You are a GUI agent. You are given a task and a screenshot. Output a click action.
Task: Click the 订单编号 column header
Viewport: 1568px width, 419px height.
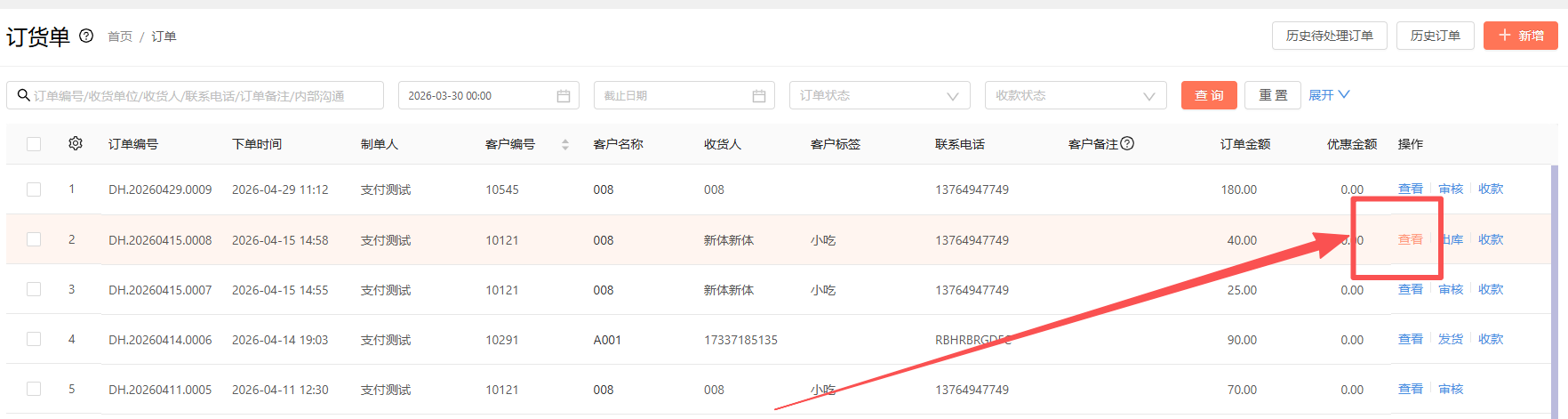tap(133, 144)
